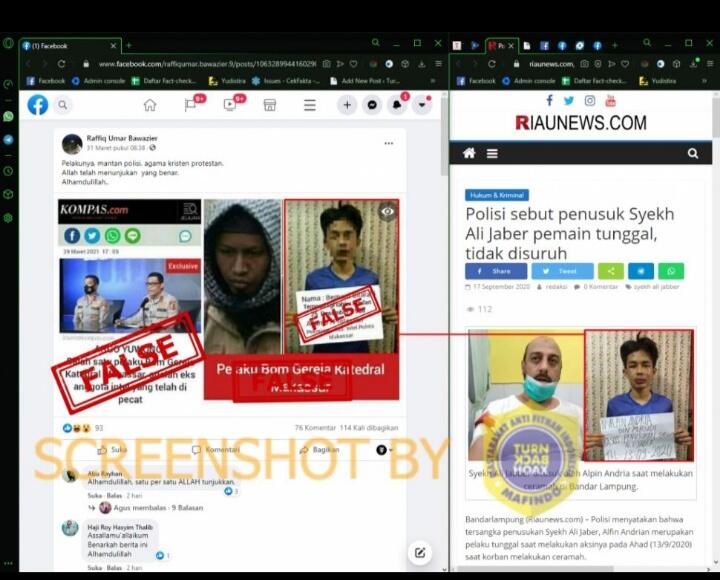Expand more bookmarks chevron in left window
The width and height of the screenshot is (720, 580).
[433, 81]
